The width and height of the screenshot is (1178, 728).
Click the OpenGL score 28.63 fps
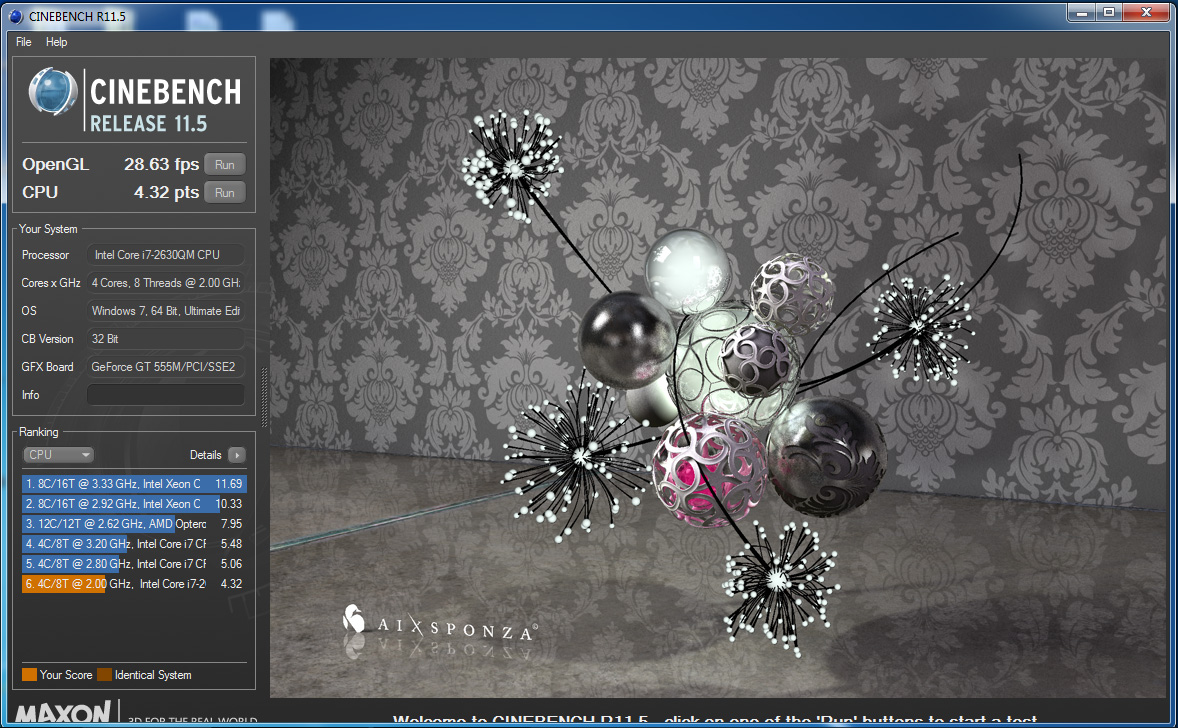(x=162, y=165)
